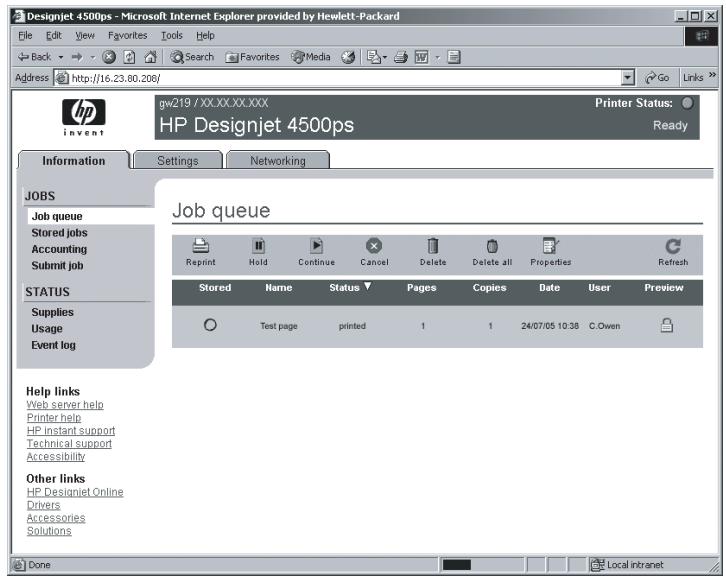Open the Event log page
726x578 pixels.
click(x=53, y=345)
